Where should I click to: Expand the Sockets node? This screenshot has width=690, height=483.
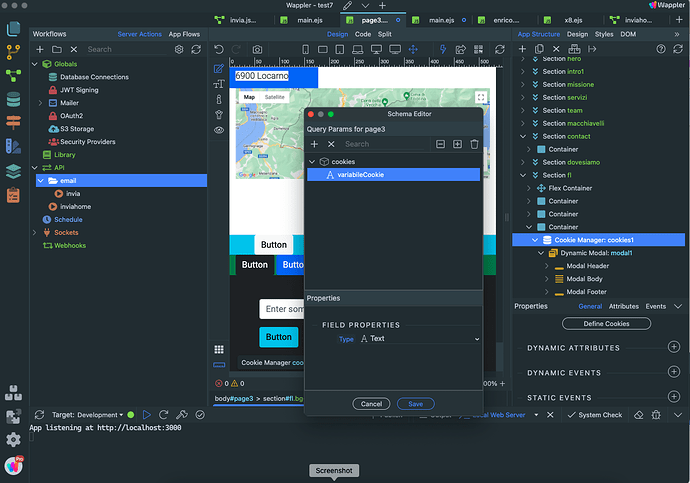coord(35,232)
